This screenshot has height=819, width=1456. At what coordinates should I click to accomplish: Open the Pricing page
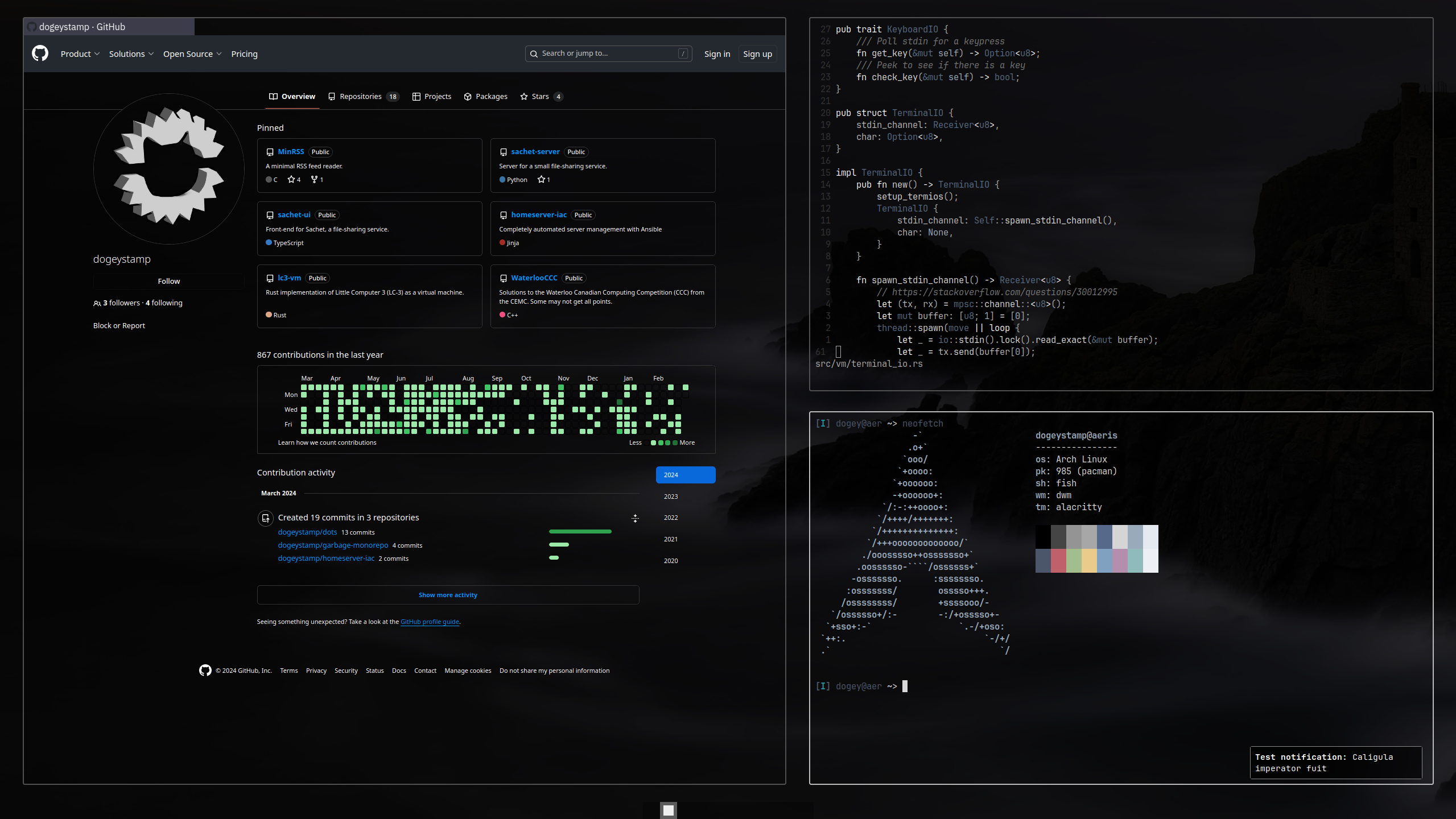pyautogui.click(x=244, y=54)
